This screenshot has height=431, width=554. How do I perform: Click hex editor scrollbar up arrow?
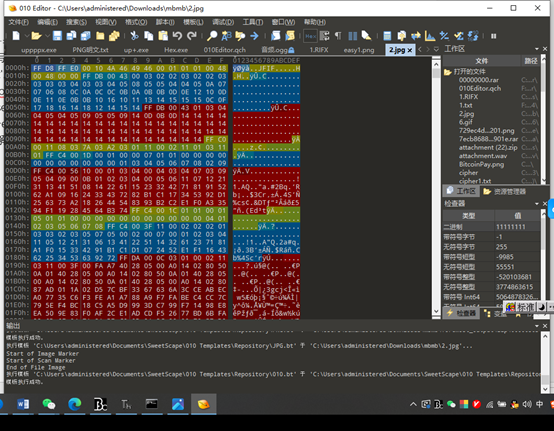436,64
